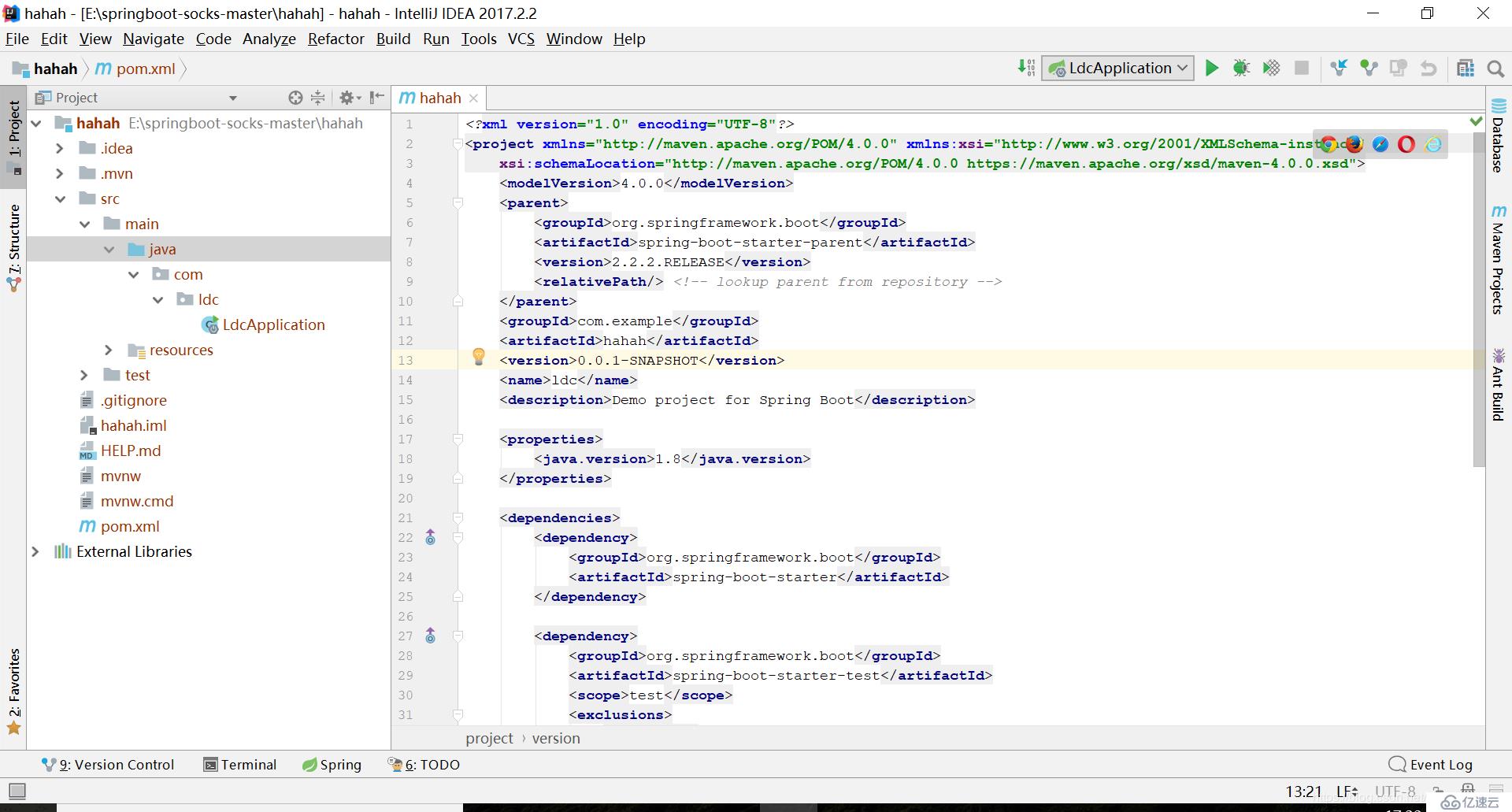Expand External Libraries node

35,551
